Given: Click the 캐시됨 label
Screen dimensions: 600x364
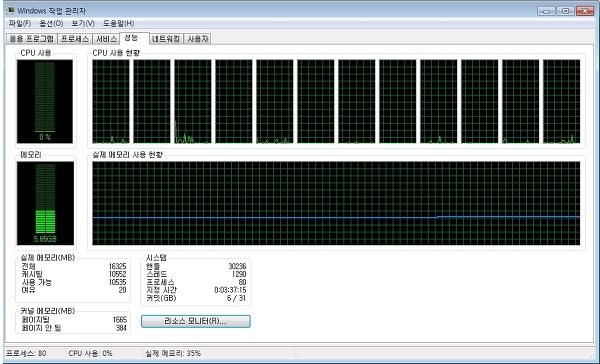Looking at the screenshot, I should (32, 274).
